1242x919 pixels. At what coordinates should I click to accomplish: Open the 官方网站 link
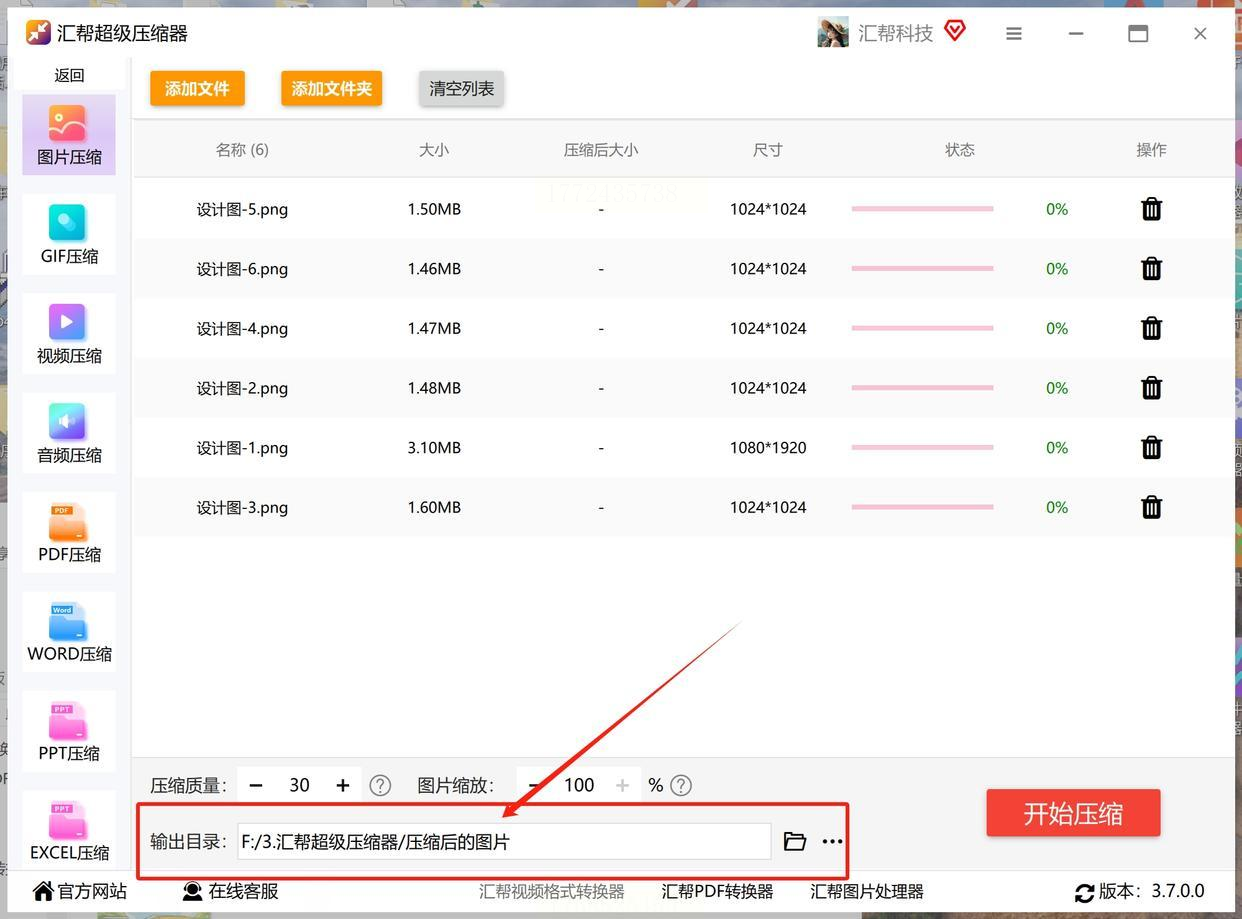80,891
